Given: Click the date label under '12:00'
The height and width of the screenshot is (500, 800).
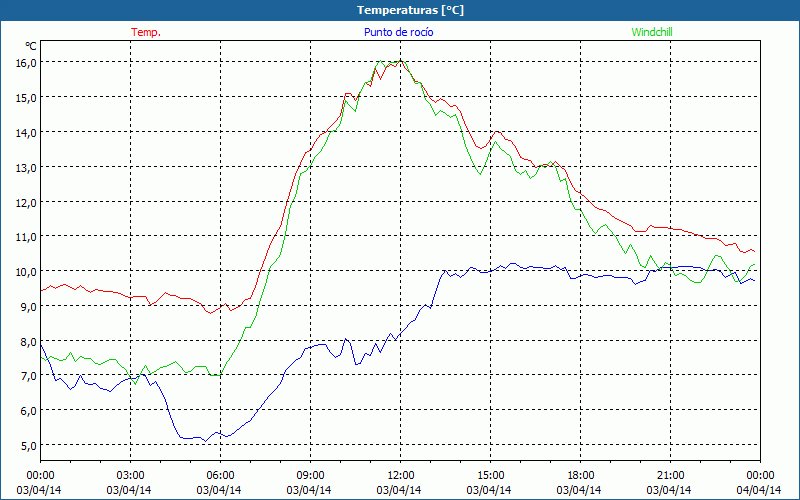Looking at the screenshot, I should [399, 490].
